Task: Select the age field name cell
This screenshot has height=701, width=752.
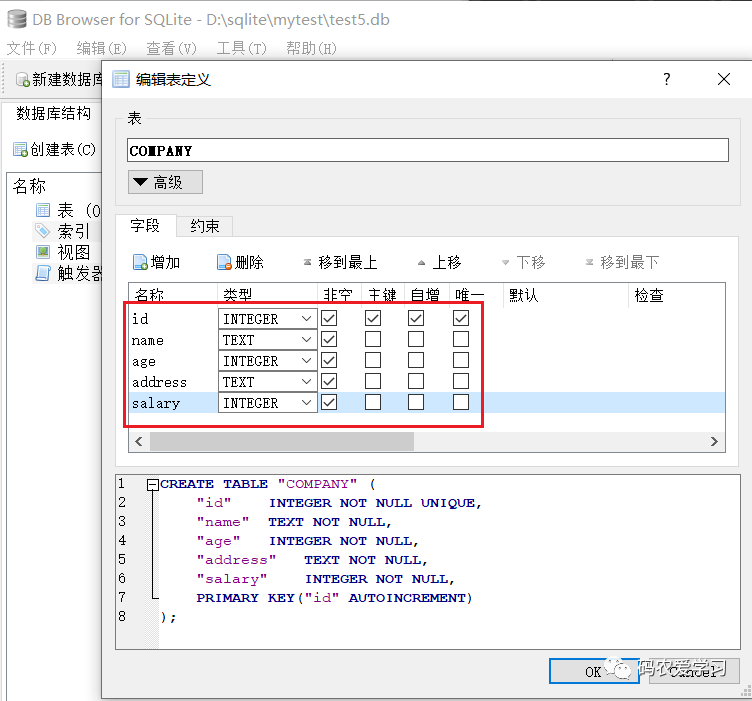Action: point(174,361)
